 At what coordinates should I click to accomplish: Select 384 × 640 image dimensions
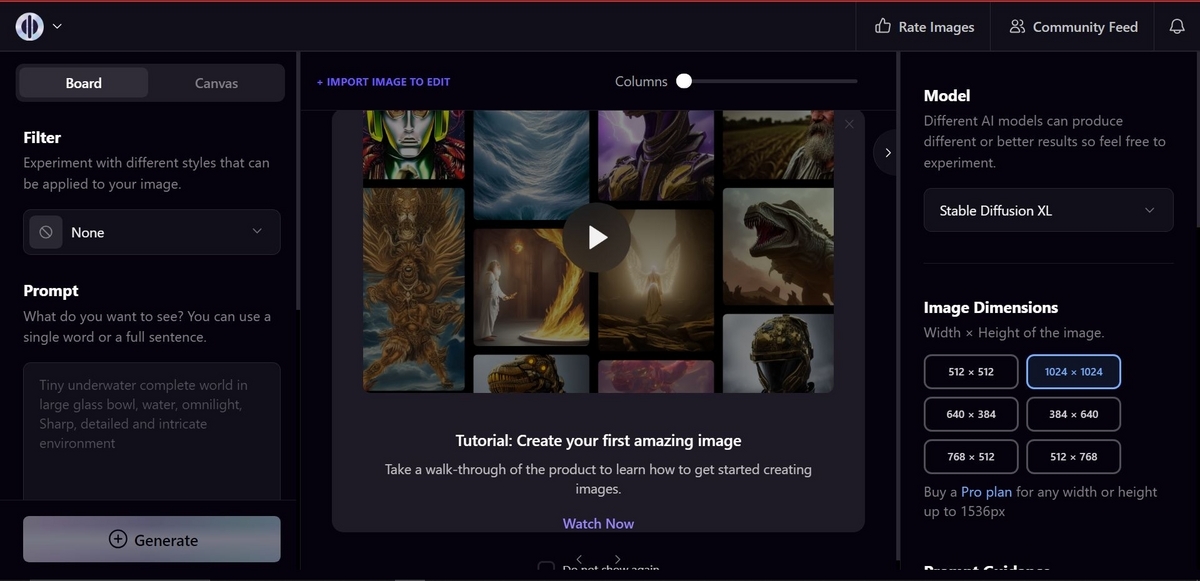point(1074,414)
